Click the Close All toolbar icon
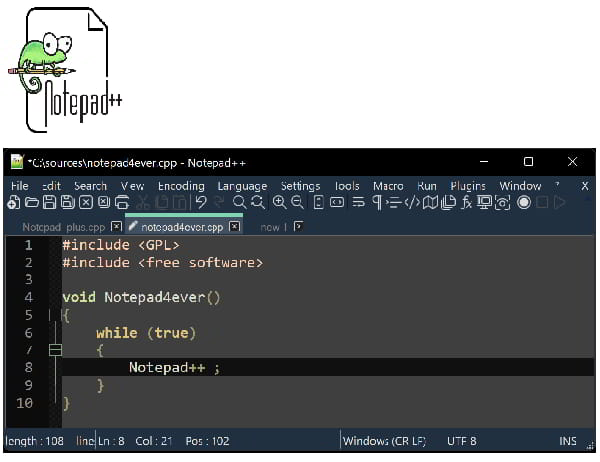The height and width of the screenshot is (462, 600). tap(104, 202)
